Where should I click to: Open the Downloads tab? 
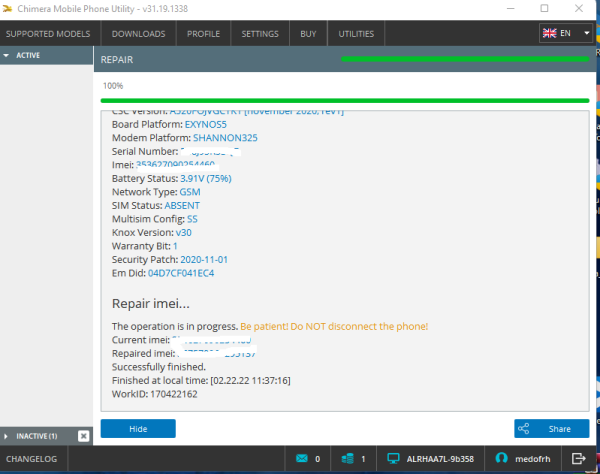pyautogui.click(x=139, y=34)
